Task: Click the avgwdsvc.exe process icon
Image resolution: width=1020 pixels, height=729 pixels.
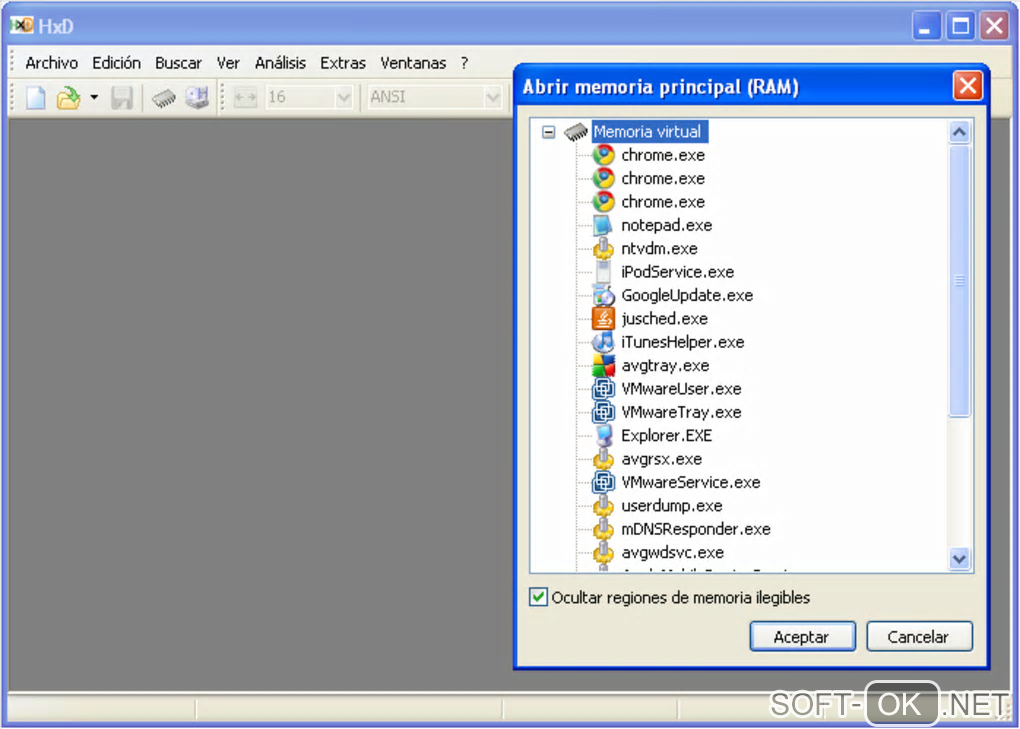Action: (603, 552)
